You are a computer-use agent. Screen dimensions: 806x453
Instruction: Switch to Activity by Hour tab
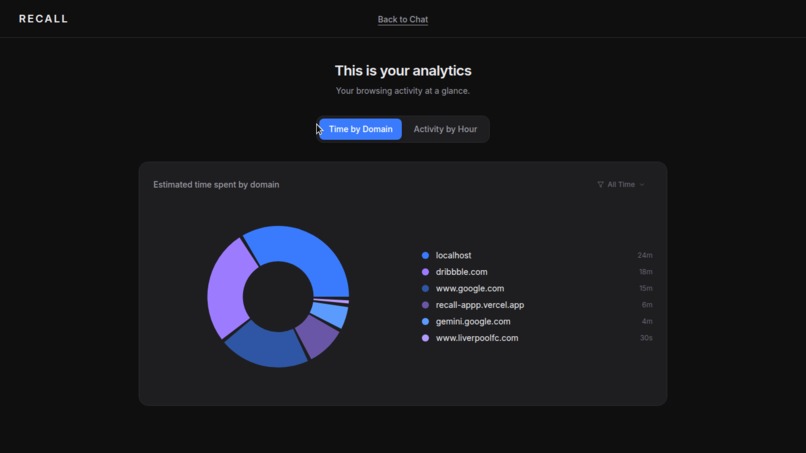pyautogui.click(x=445, y=129)
